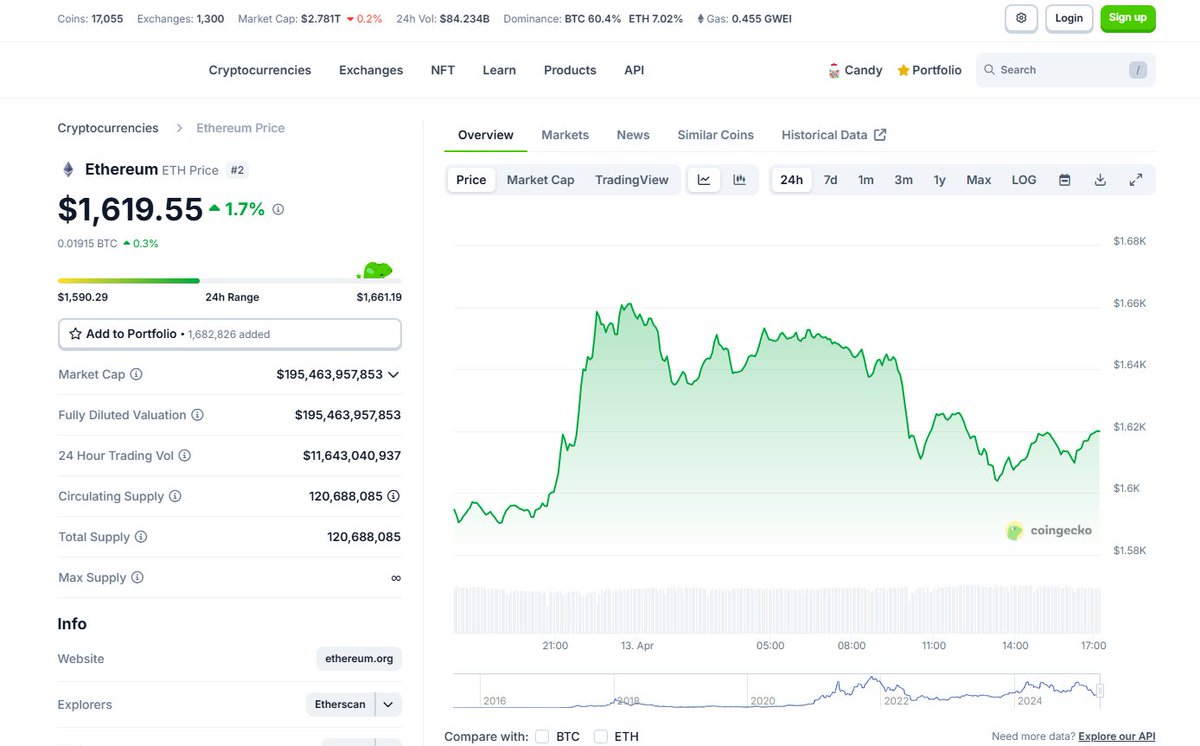Open the NFT section in the navigation
1200x746 pixels.
coord(442,70)
